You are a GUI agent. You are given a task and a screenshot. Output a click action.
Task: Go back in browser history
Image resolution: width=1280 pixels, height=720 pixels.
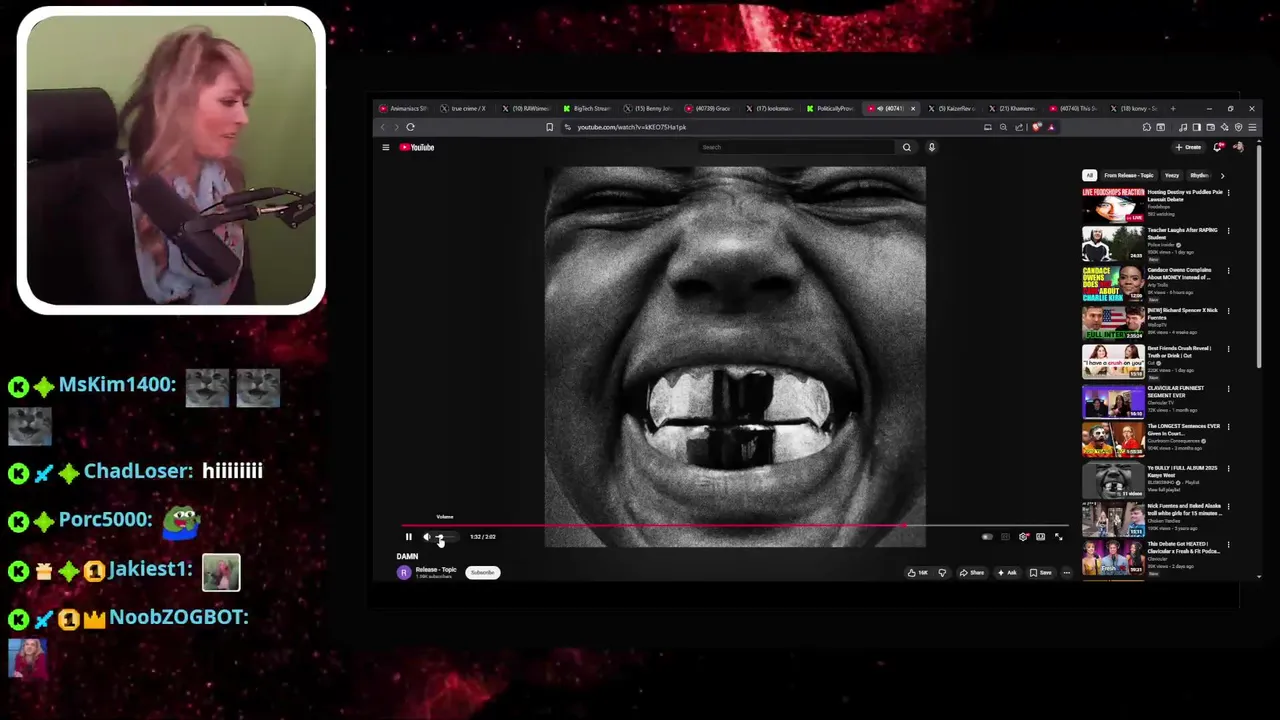(x=381, y=127)
